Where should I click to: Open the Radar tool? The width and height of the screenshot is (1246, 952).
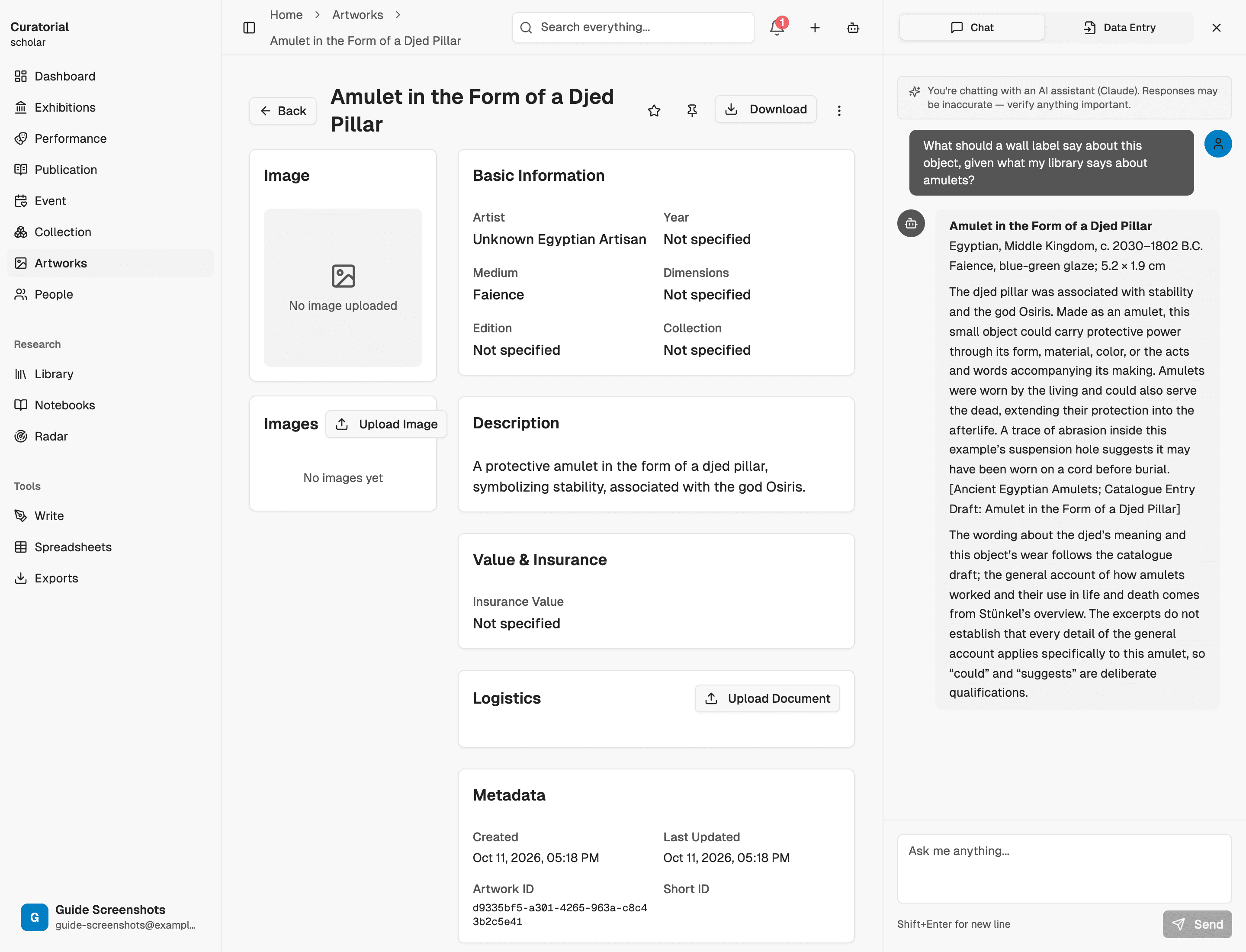tap(110, 436)
